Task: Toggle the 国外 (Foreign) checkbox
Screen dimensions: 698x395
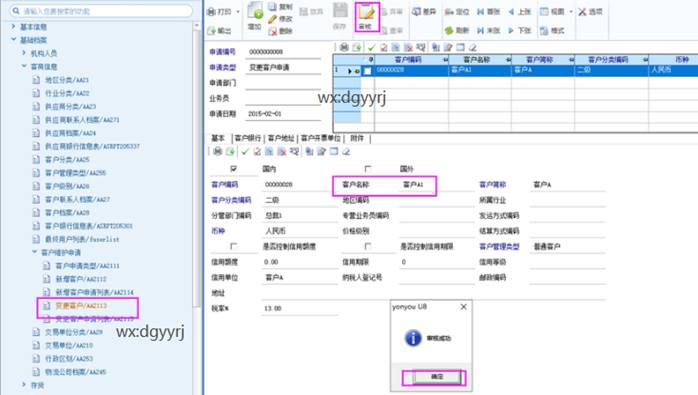Action: point(367,169)
